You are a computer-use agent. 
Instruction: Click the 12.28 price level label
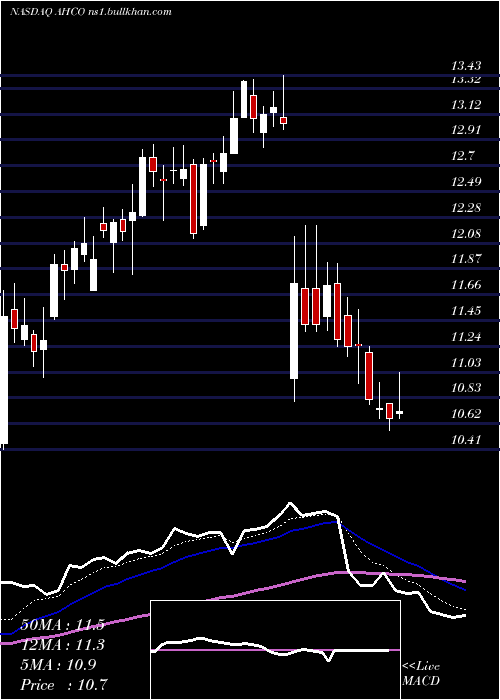pyautogui.click(x=466, y=208)
